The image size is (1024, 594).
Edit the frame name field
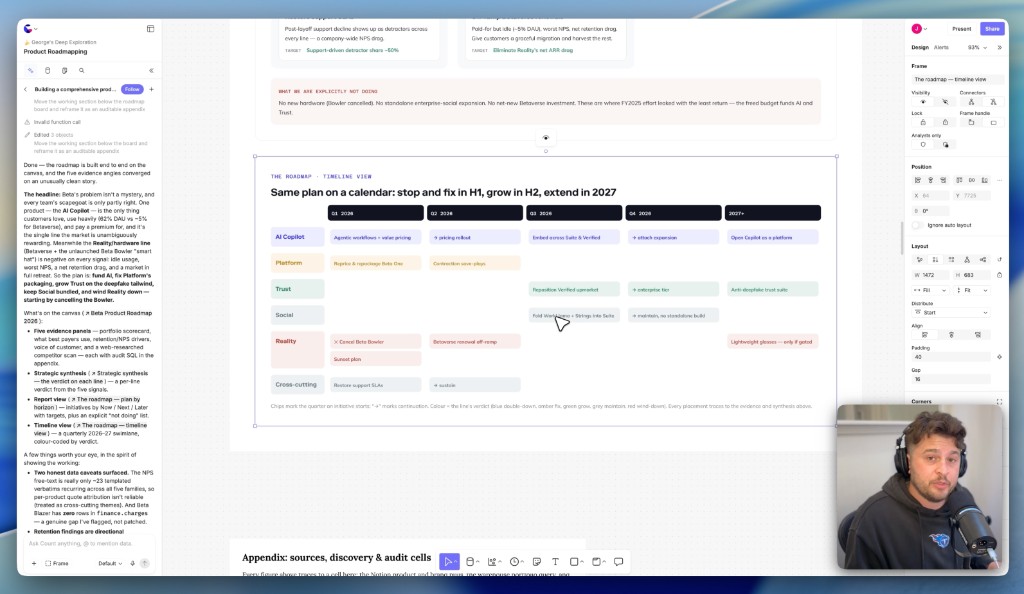point(951,79)
